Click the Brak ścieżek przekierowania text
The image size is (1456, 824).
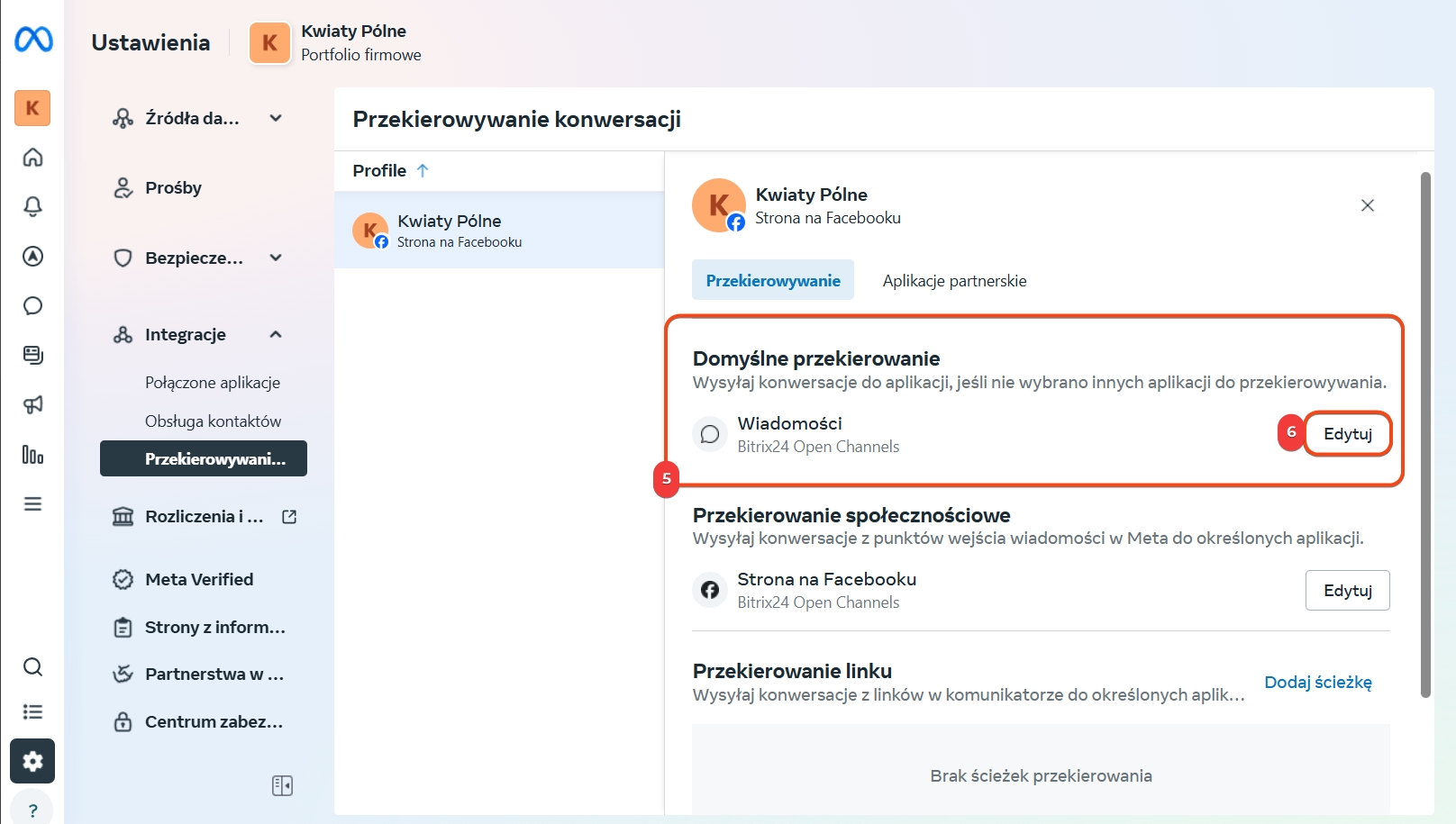pyautogui.click(x=1041, y=775)
